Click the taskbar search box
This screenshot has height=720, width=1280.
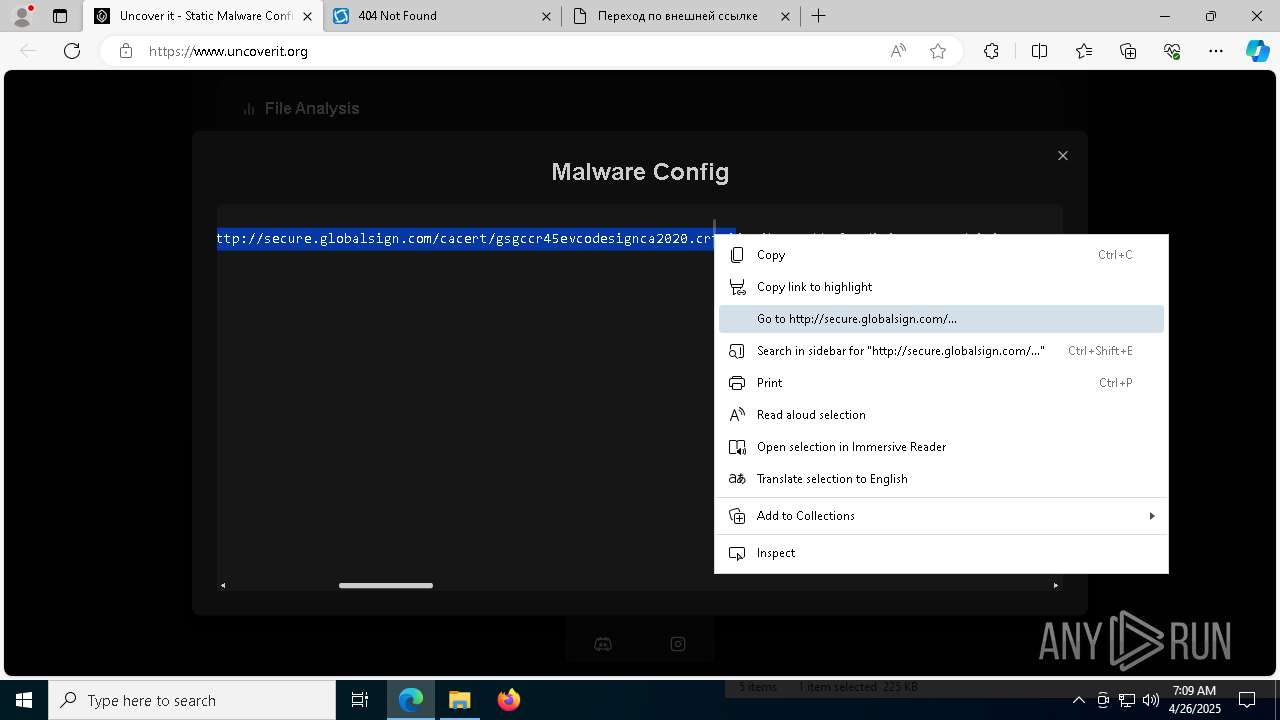coord(192,700)
